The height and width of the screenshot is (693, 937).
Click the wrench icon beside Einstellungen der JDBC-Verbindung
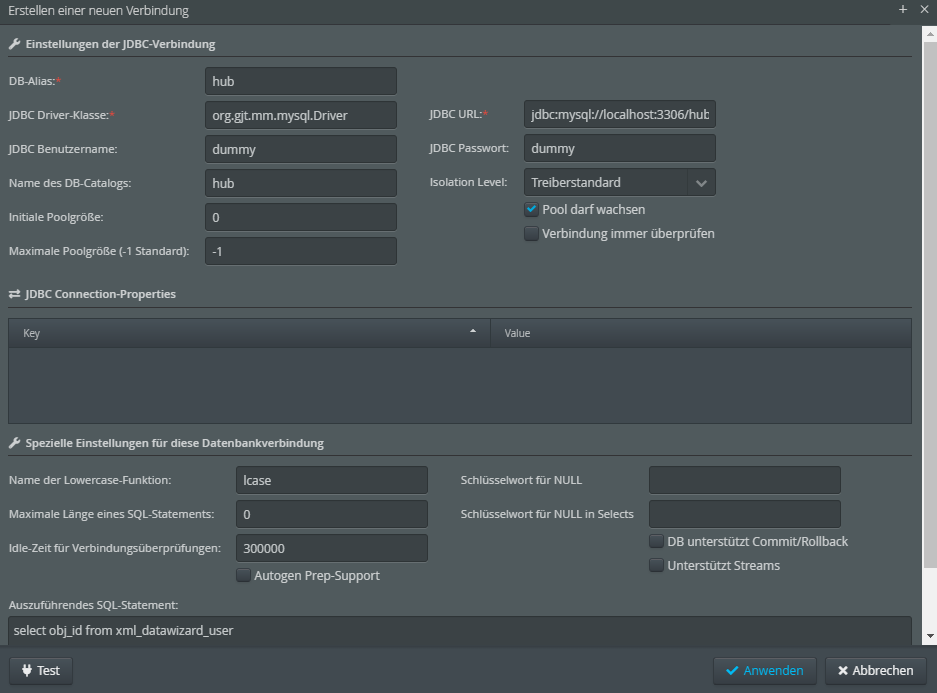14,44
